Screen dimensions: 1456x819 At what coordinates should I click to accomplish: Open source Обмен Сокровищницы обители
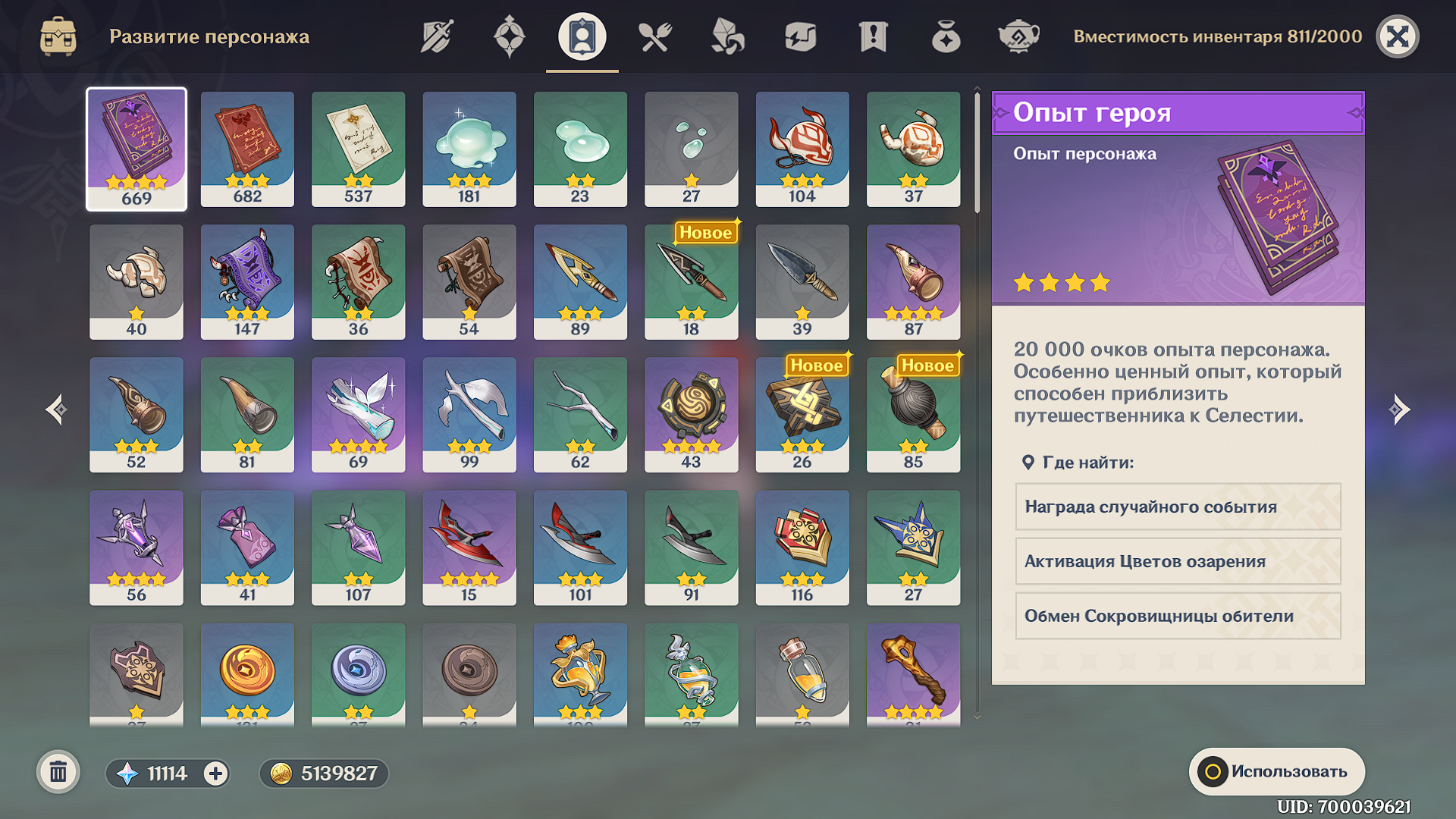pos(1178,616)
